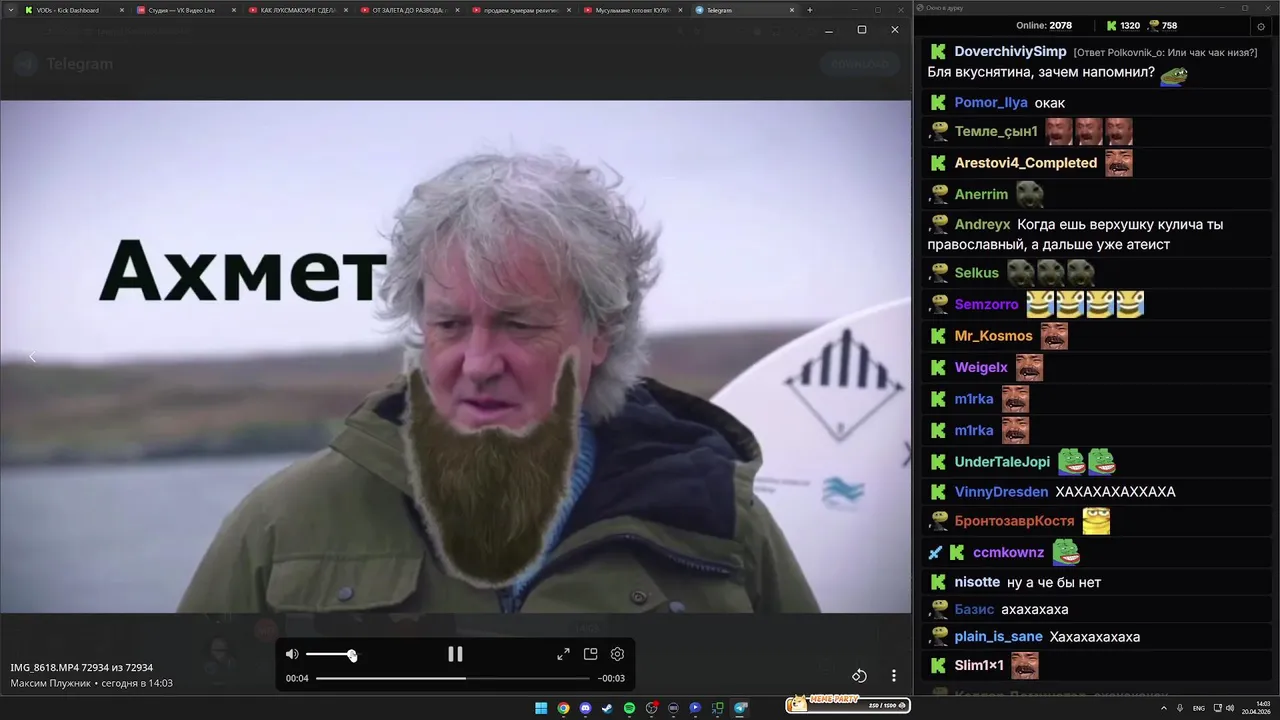
Task: Click the ENG language indicator in the tray
Action: click(x=1199, y=708)
